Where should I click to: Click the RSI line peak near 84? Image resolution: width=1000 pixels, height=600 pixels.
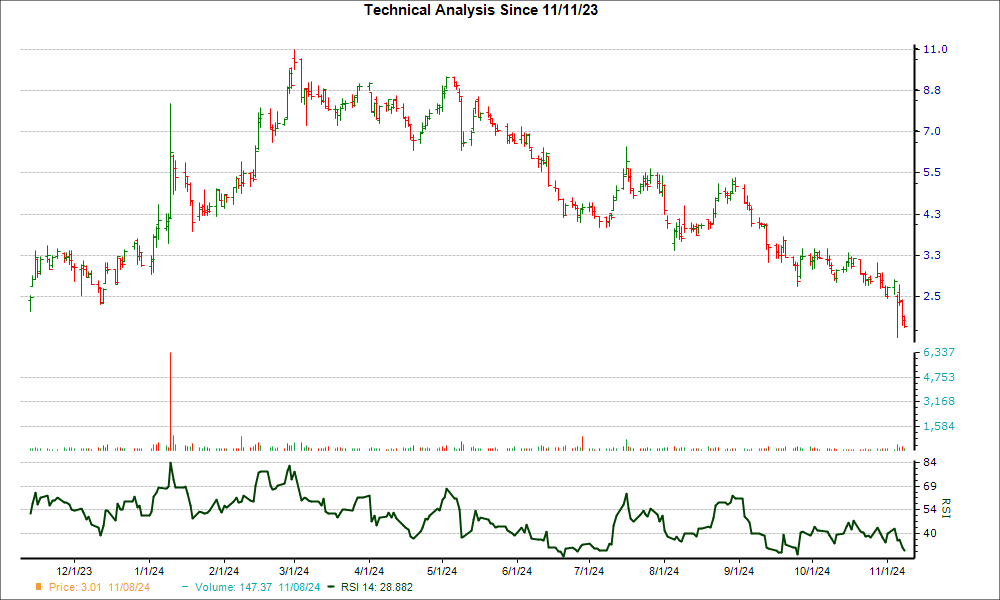click(170, 464)
